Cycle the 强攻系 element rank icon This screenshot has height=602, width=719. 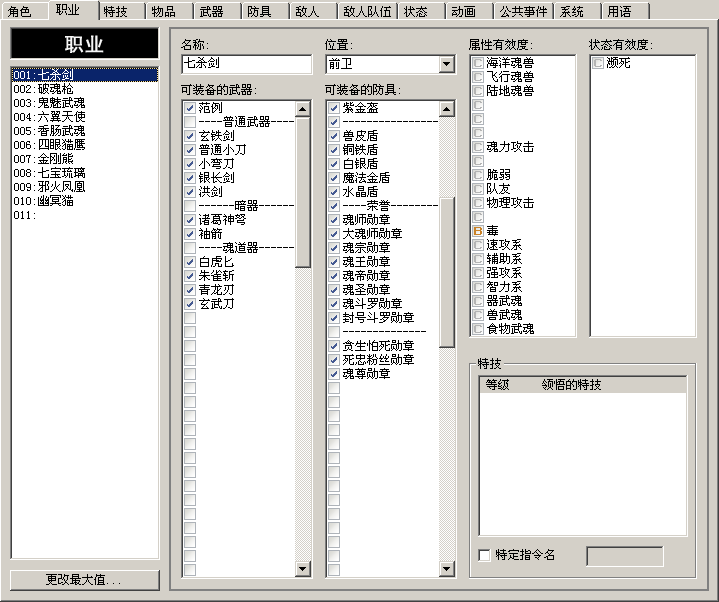pyautogui.click(x=478, y=273)
